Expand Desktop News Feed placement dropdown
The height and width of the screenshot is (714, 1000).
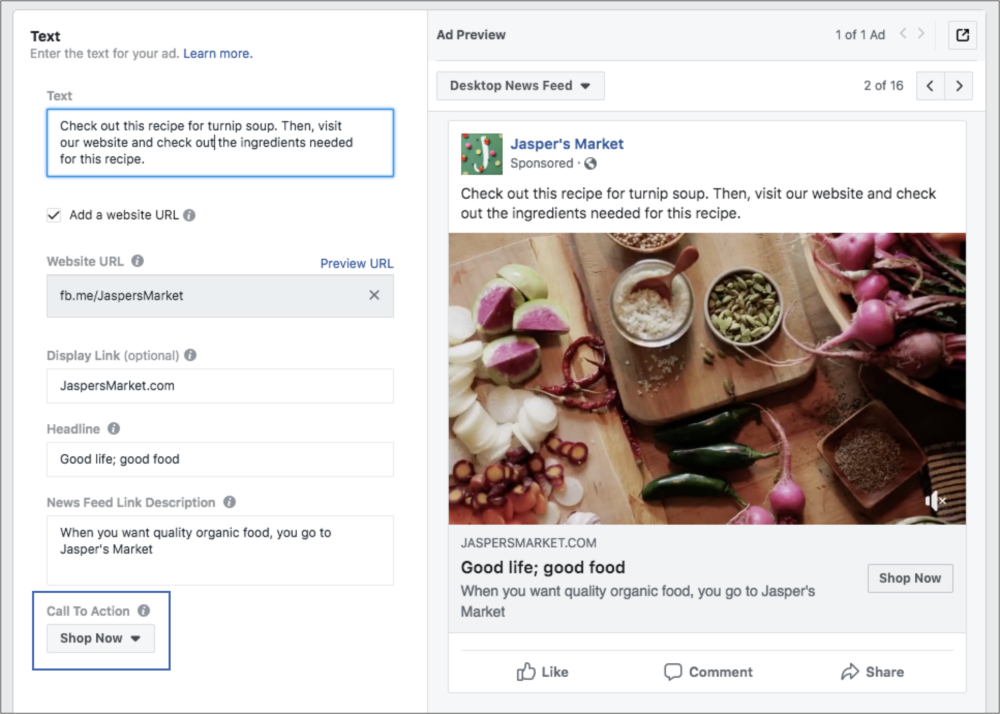520,86
